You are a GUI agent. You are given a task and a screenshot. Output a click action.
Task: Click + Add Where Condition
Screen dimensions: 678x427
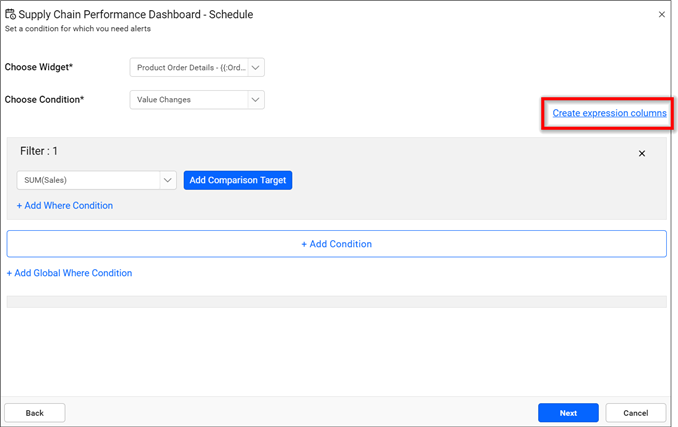pyautogui.click(x=65, y=206)
